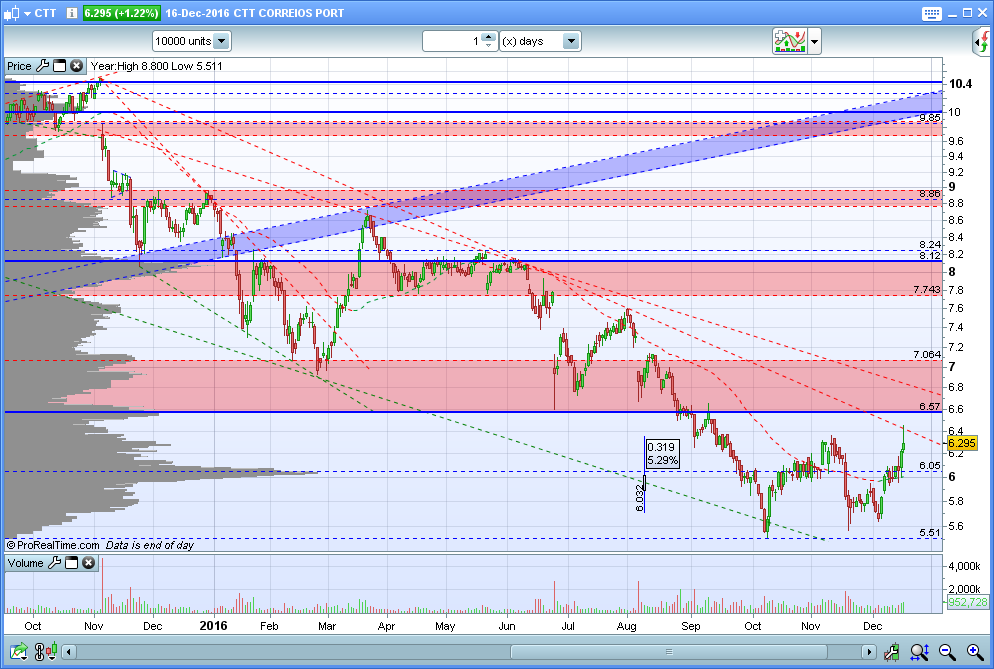Click the 7.064 level label

[927, 354]
